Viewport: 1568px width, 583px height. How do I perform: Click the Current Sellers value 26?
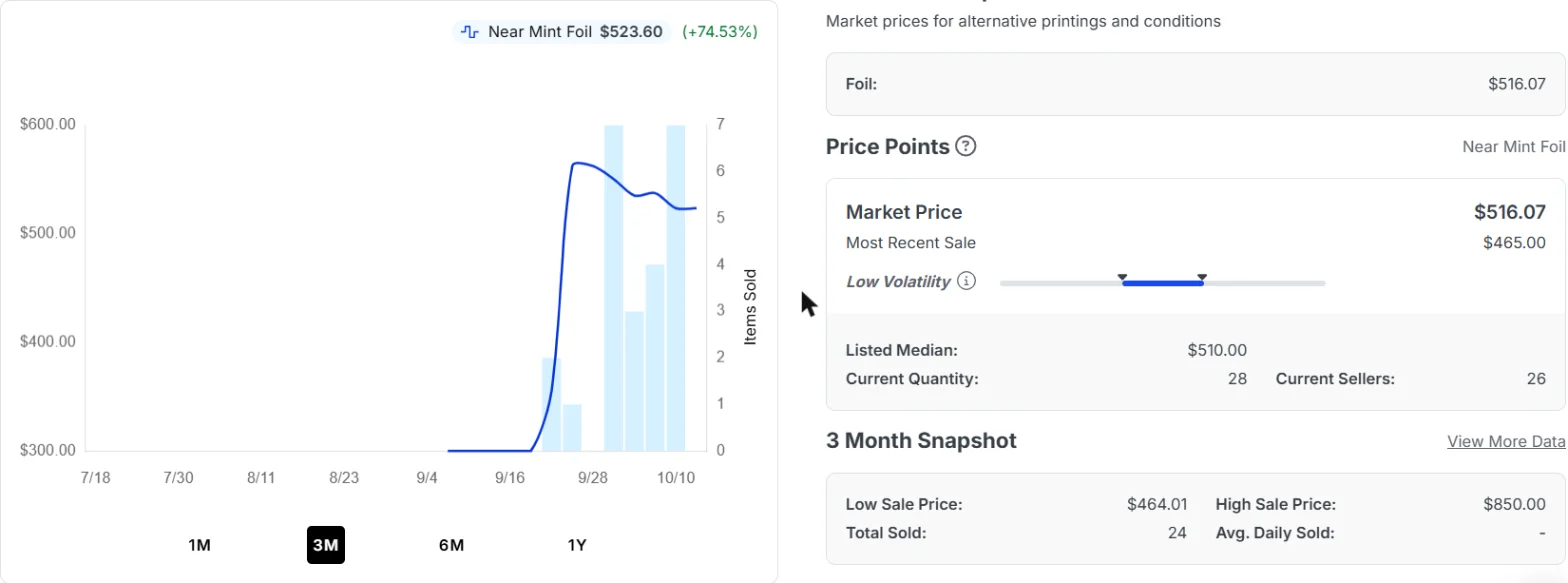point(1536,379)
